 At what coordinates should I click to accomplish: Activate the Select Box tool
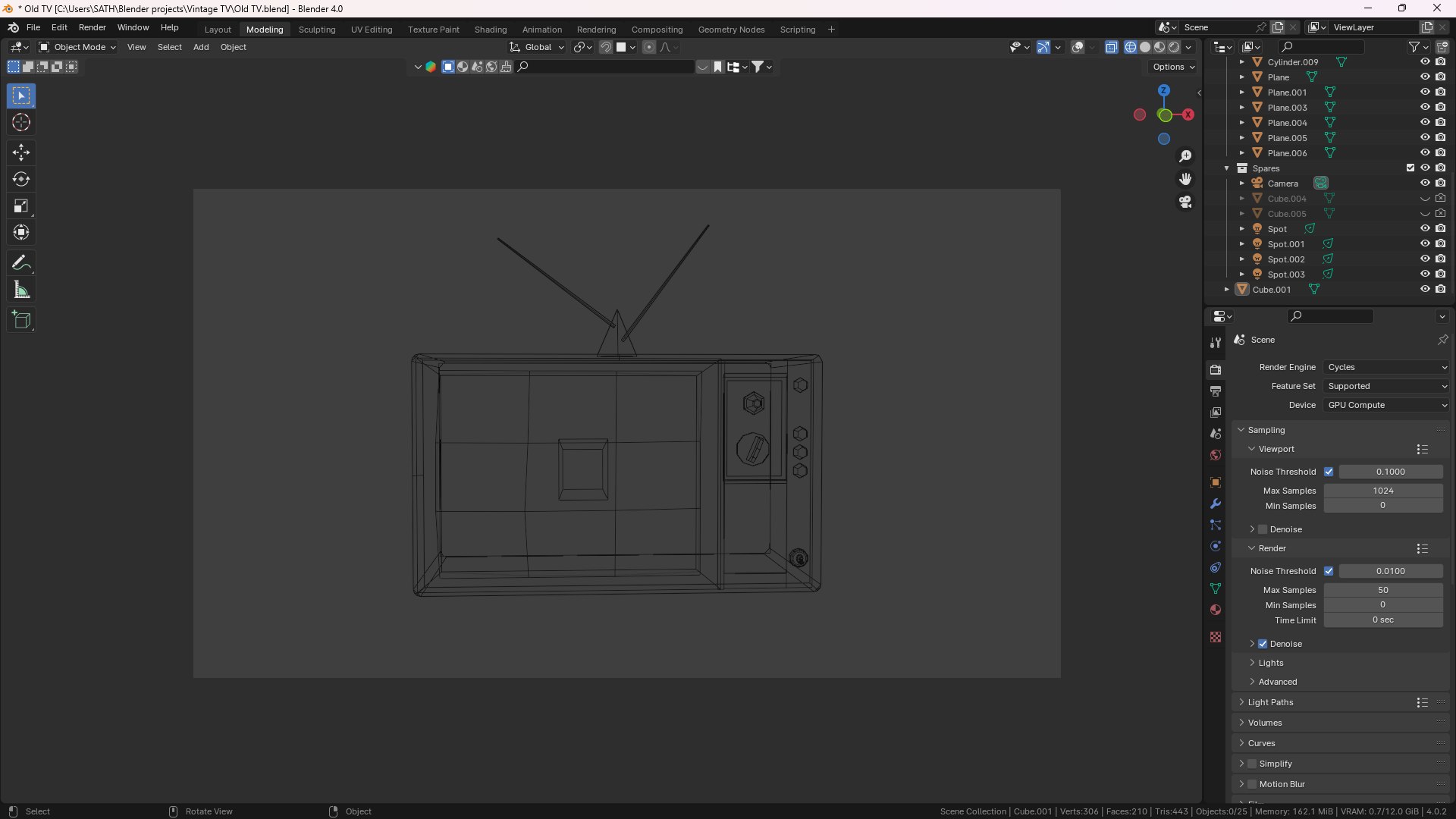point(21,96)
